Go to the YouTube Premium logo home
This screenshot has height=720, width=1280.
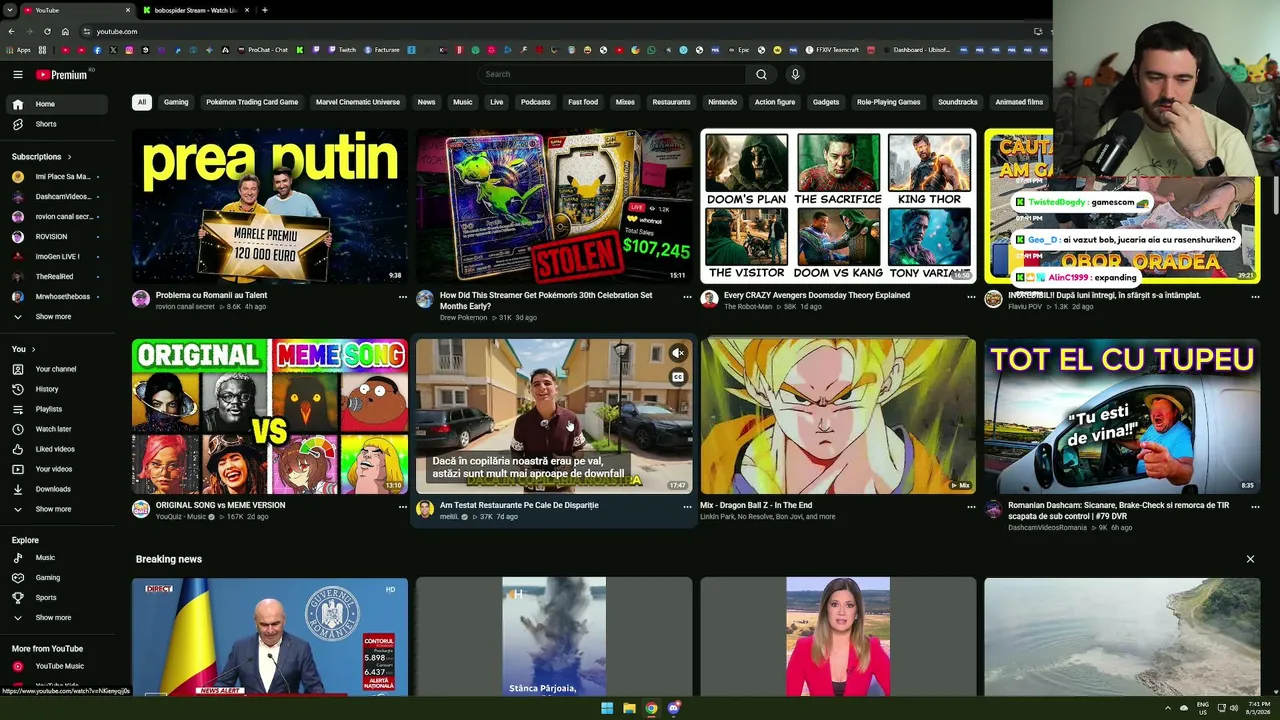62,74
